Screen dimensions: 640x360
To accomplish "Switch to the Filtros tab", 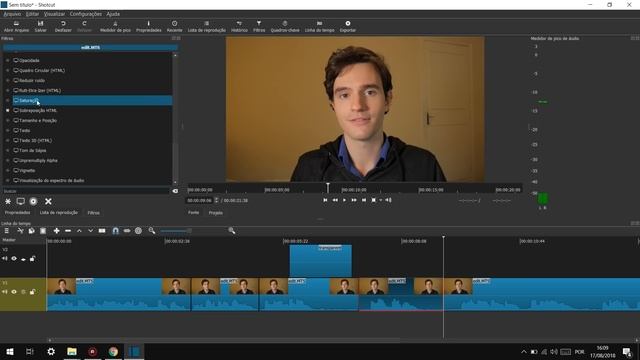I will tap(93, 213).
